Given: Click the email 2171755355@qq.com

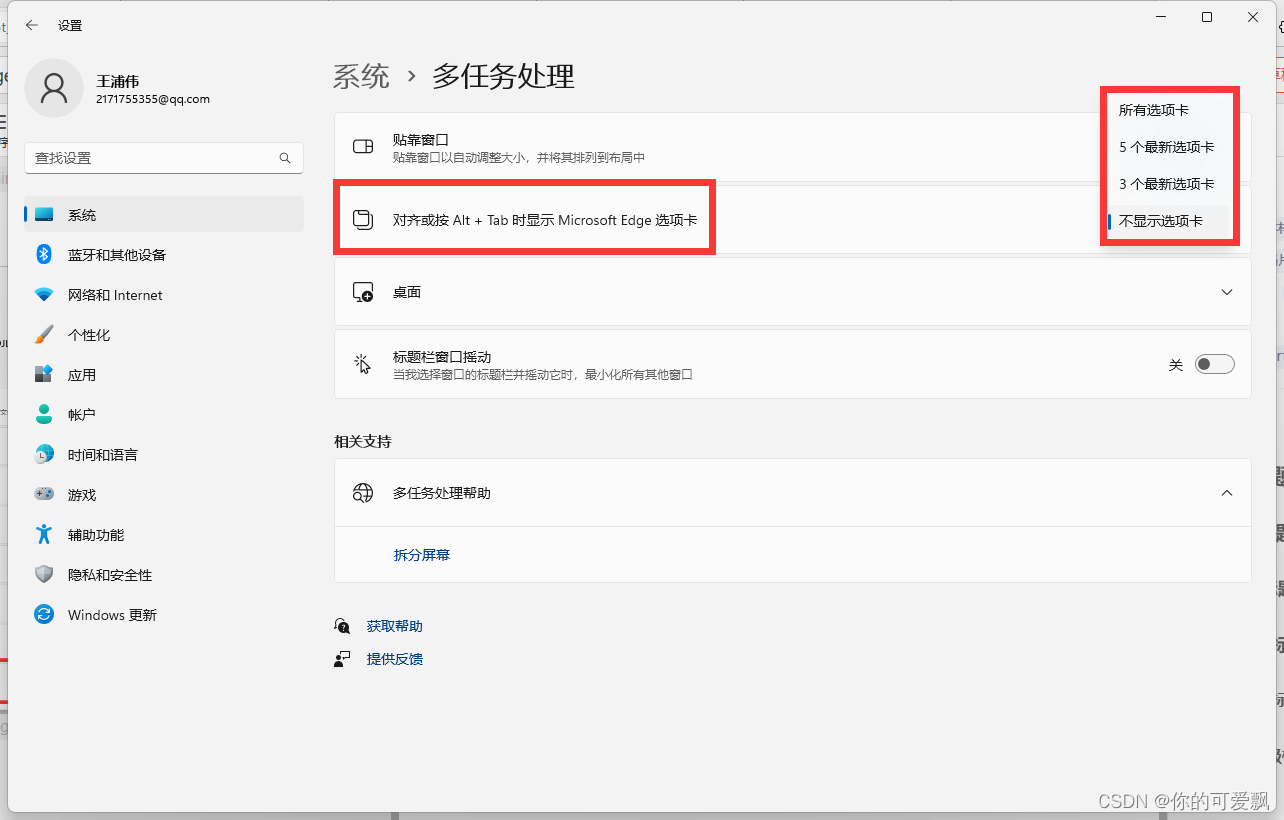Looking at the screenshot, I should (153, 99).
